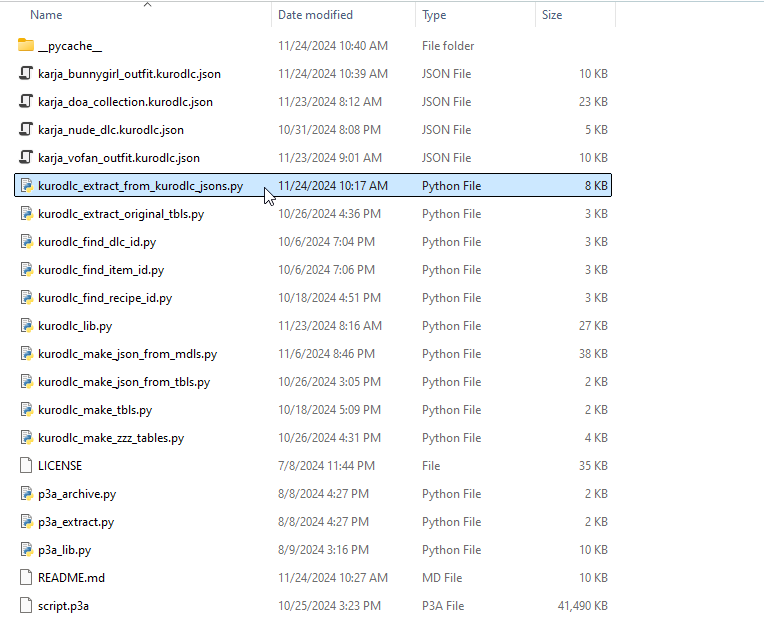This screenshot has height=619, width=764.
Task: Click the 7/8/2024 11:44 PM date of LICENSE
Action: click(x=326, y=465)
